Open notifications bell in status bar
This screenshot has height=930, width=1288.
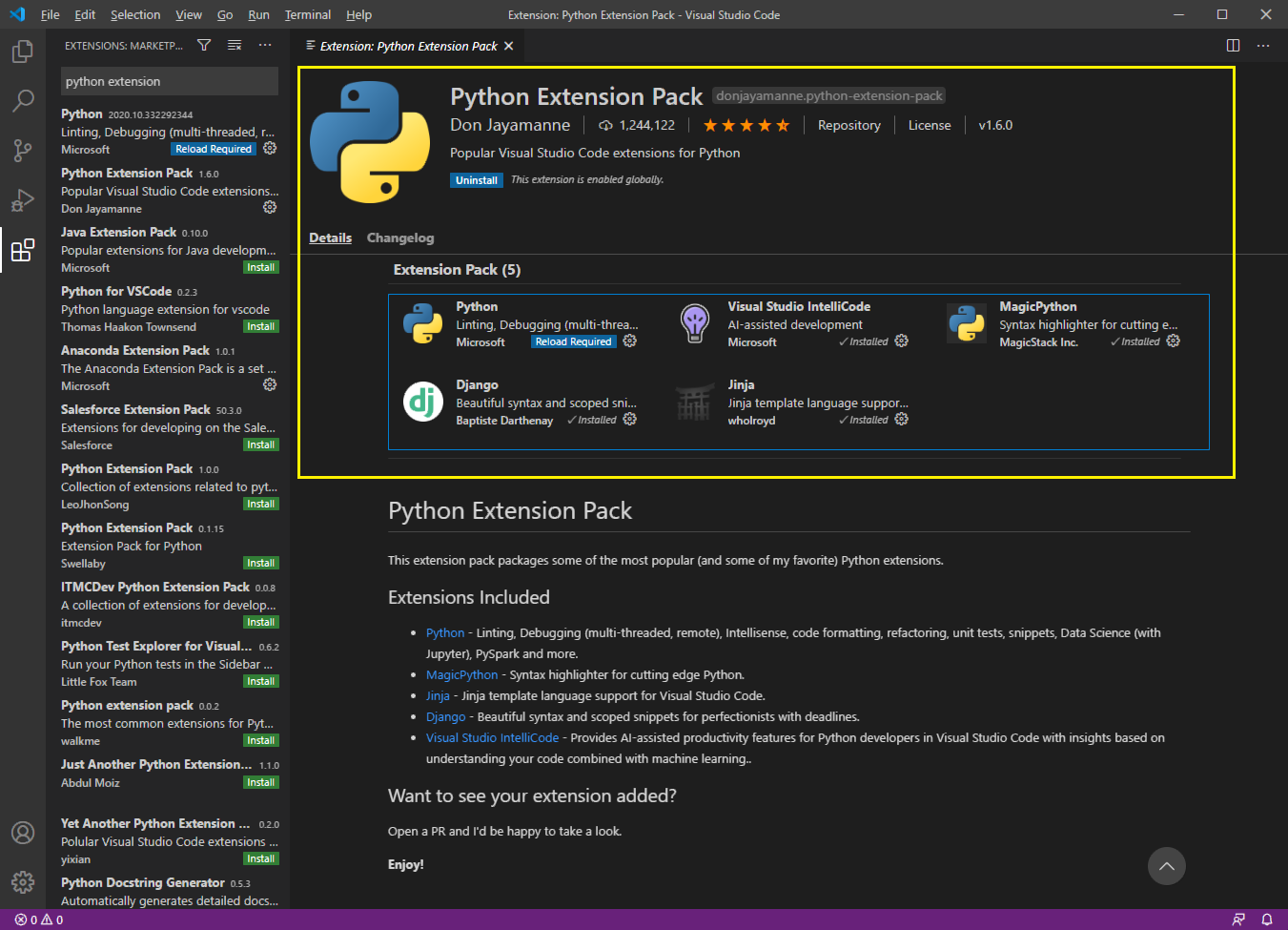[1267, 920]
